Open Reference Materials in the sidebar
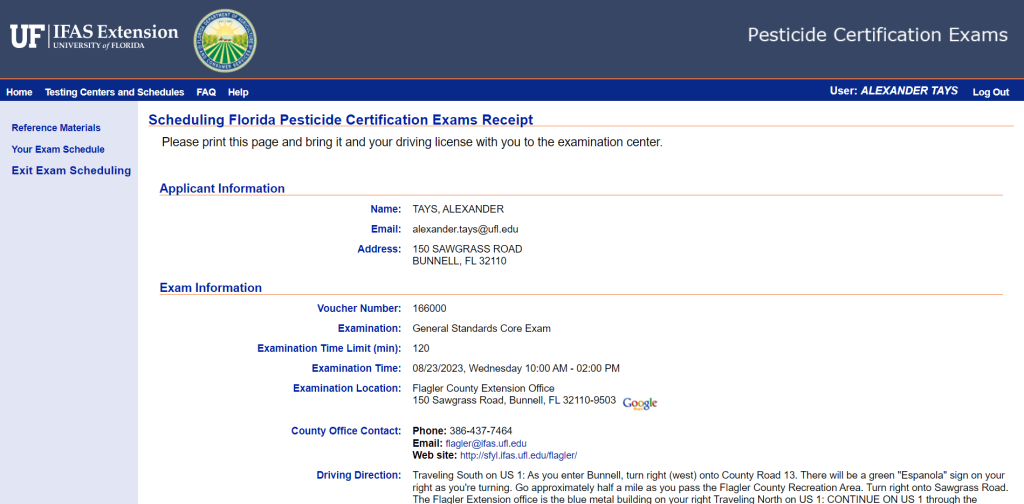1024x504 pixels. point(56,128)
